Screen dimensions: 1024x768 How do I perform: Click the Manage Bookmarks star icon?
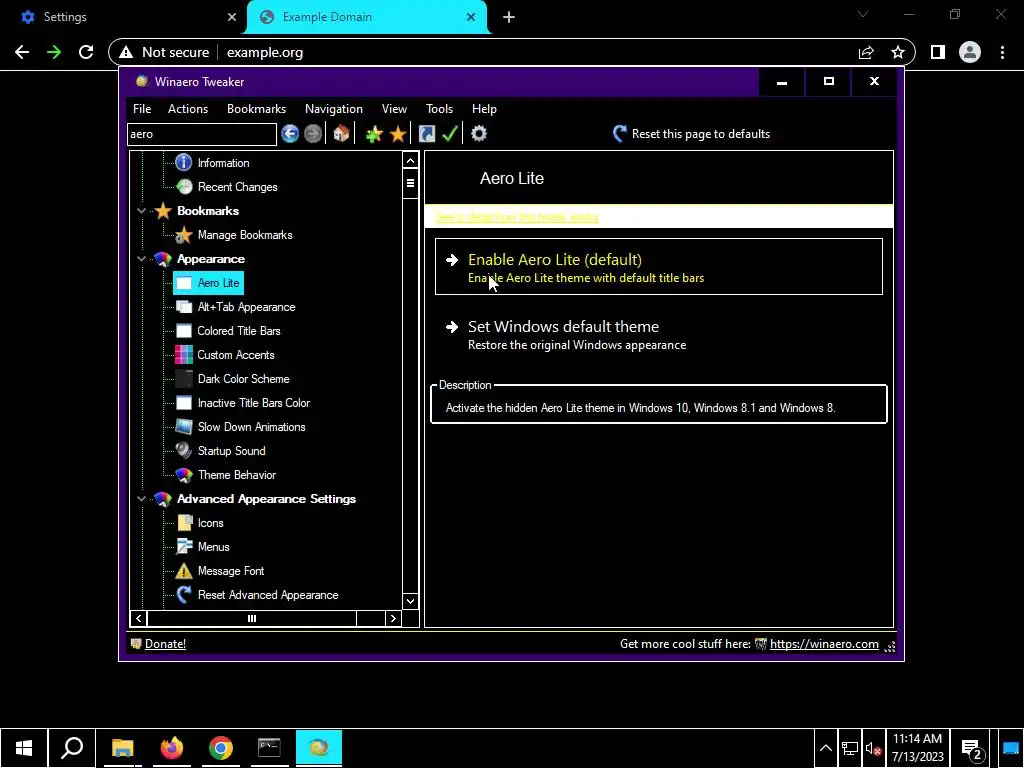tap(184, 235)
